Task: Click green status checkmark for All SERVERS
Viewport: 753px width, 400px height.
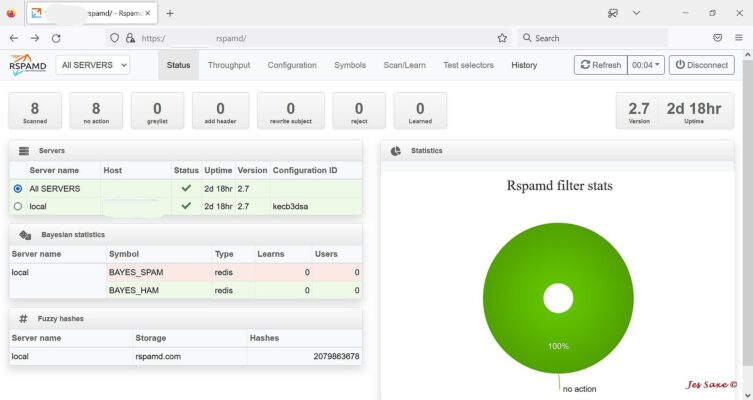Action: (186, 188)
